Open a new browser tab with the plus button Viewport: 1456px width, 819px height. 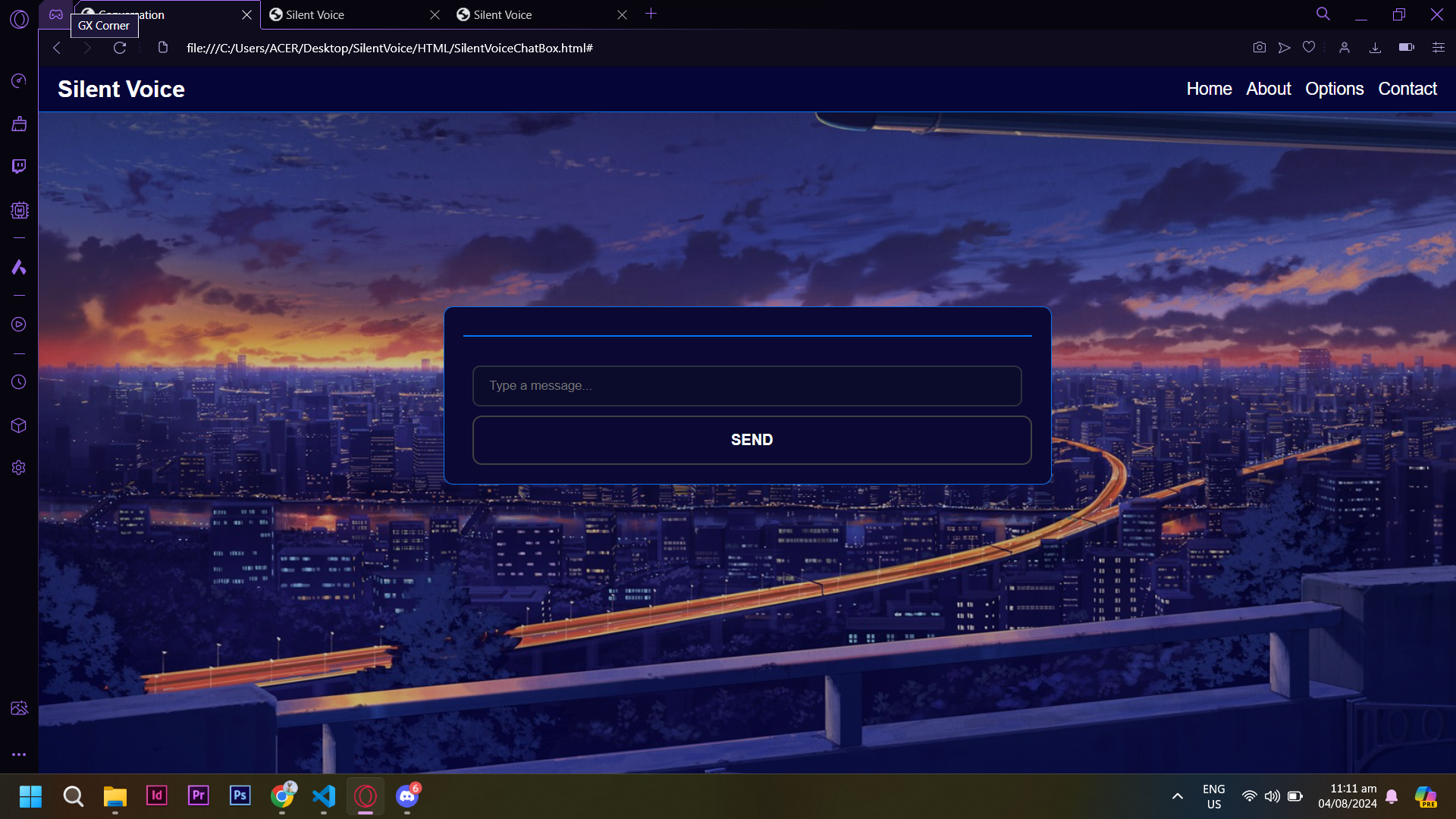point(651,14)
